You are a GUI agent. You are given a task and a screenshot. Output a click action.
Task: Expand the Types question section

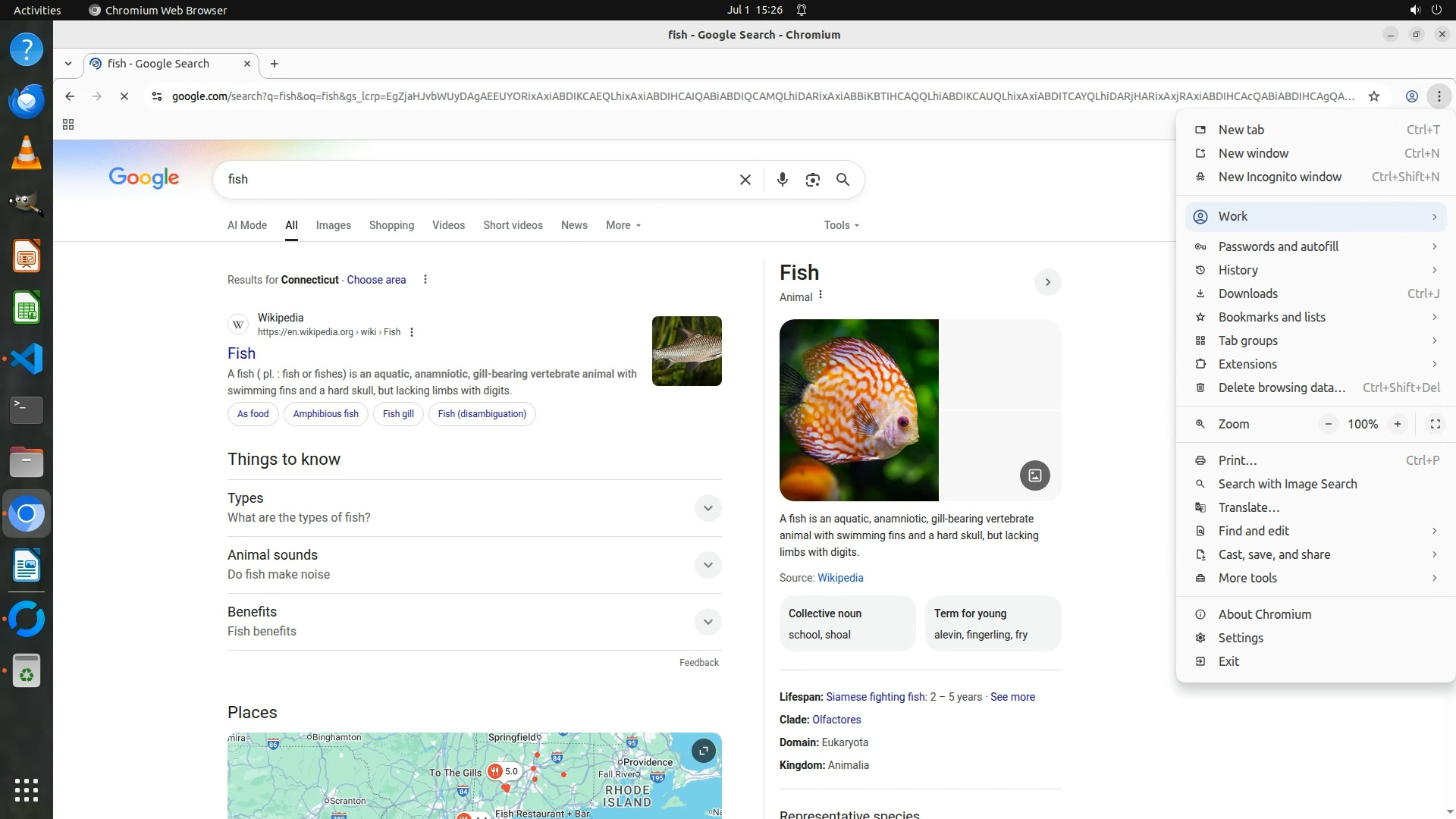coord(708,508)
